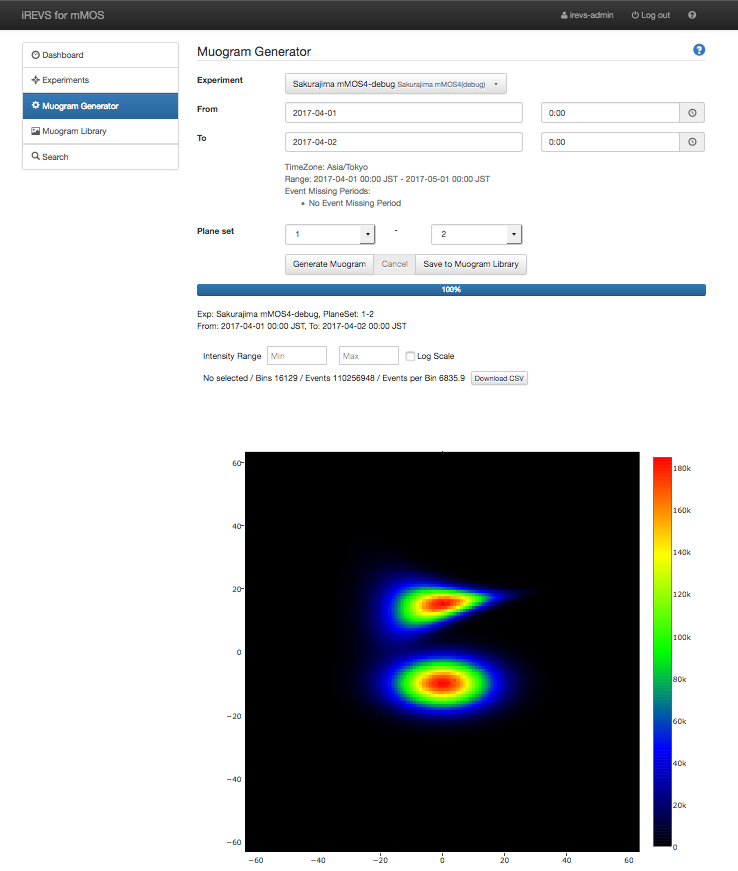This screenshot has height=871, width=738.
Task: Download the CSV data
Action: [499, 378]
